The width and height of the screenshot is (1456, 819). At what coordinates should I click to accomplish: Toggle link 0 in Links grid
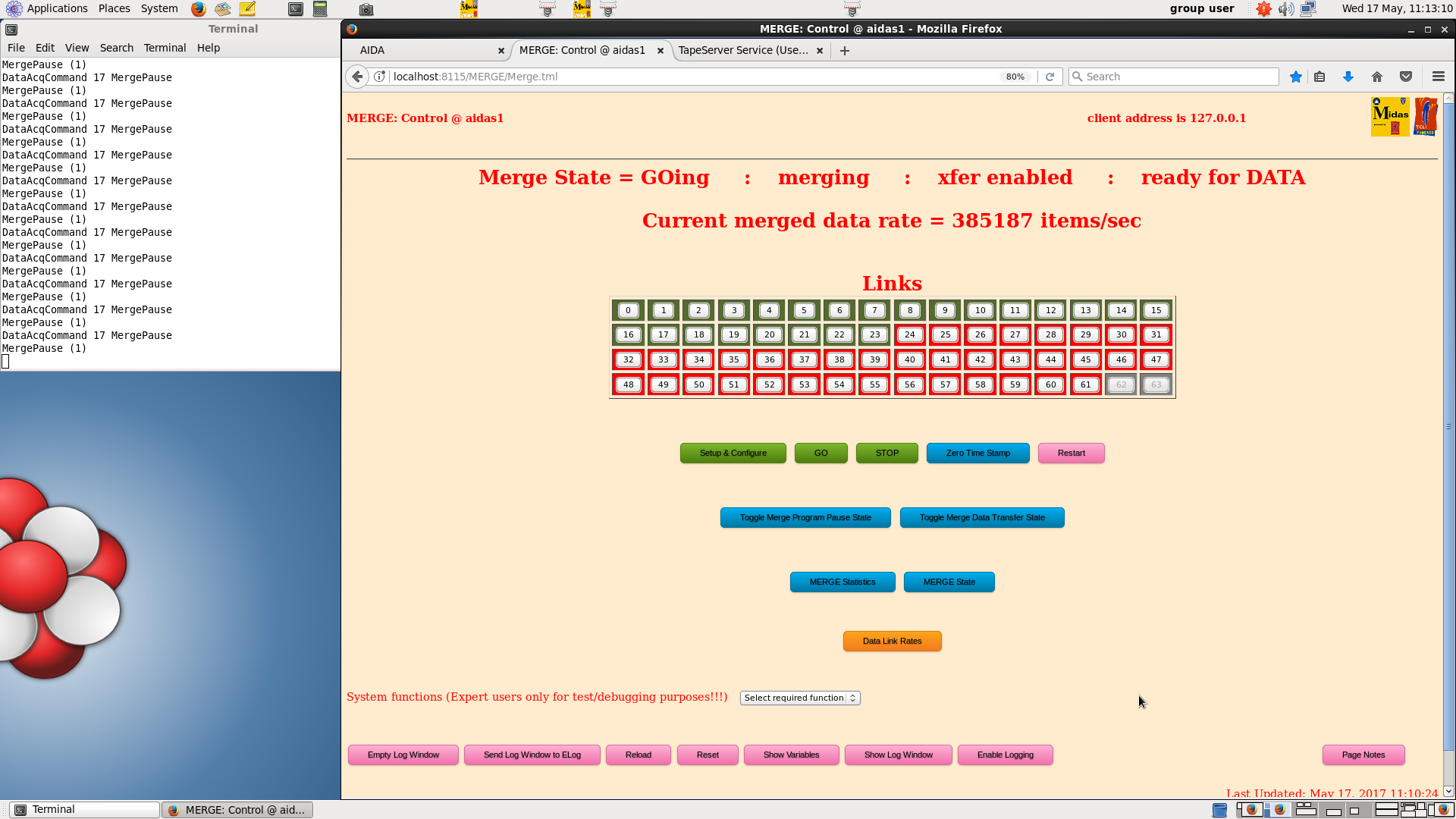(x=628, y=310)
